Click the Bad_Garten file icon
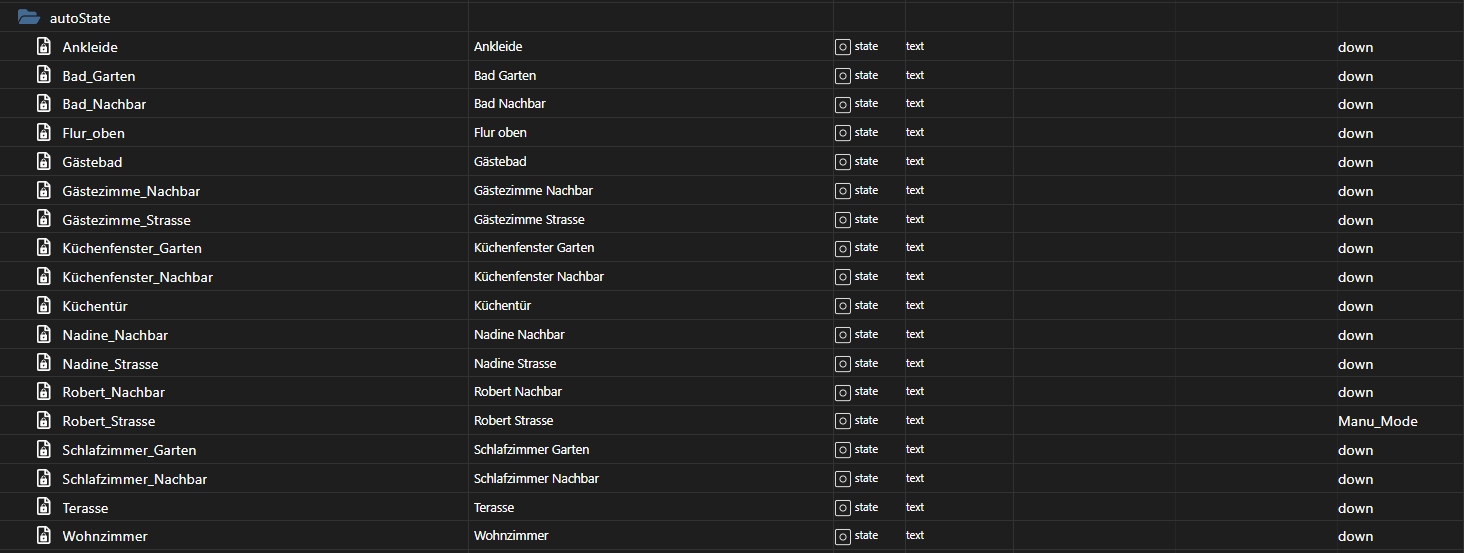Screen dimensions: 1464x553 (43, 75)
